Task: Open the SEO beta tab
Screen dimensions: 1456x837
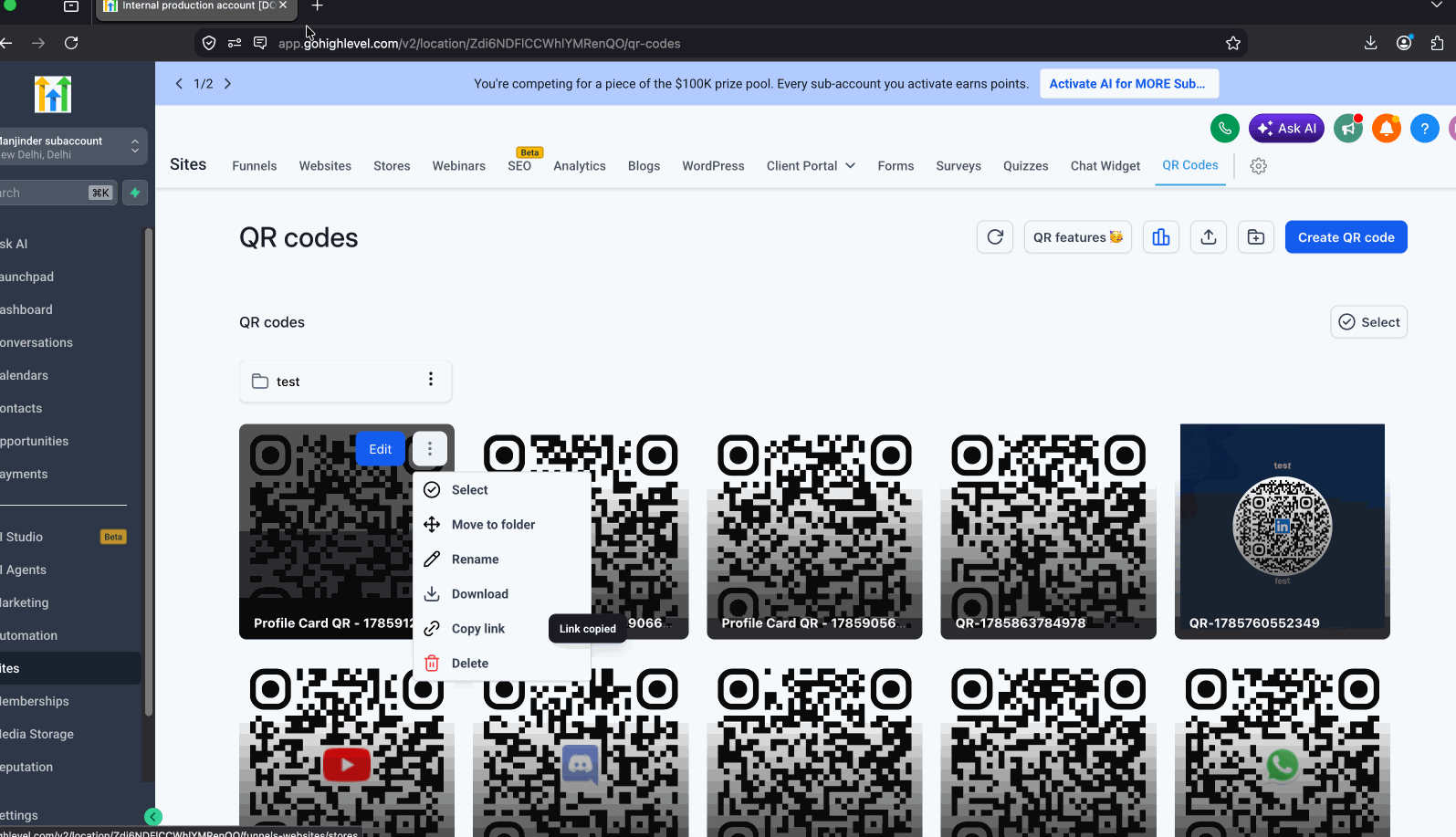Action: (x=519, y=166)
